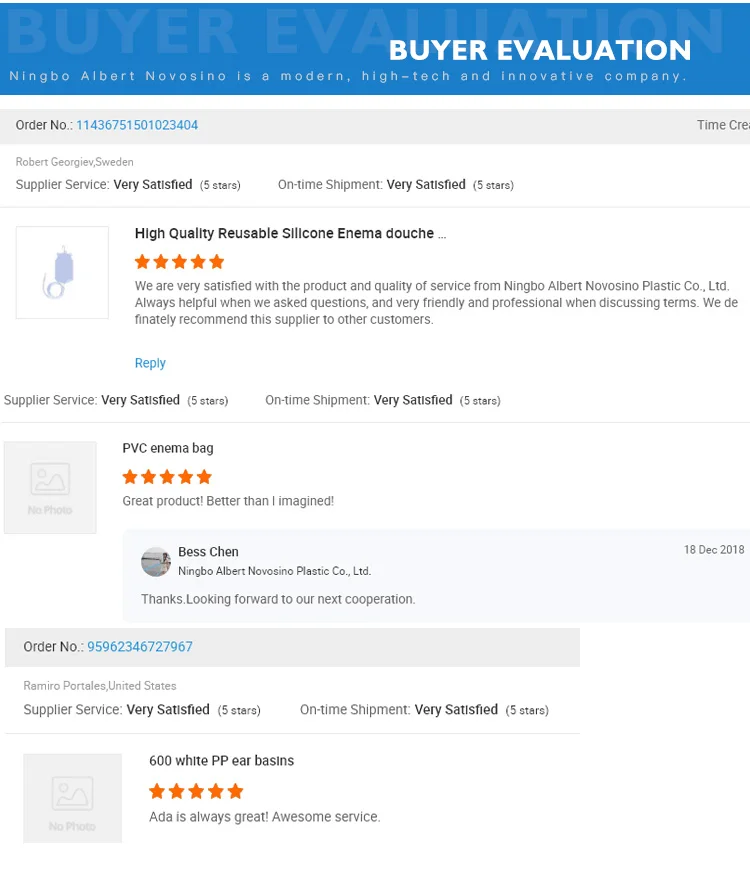Open order number 11436751501023404 link
This screenshot has width=750, height=882.
point(137,125)
